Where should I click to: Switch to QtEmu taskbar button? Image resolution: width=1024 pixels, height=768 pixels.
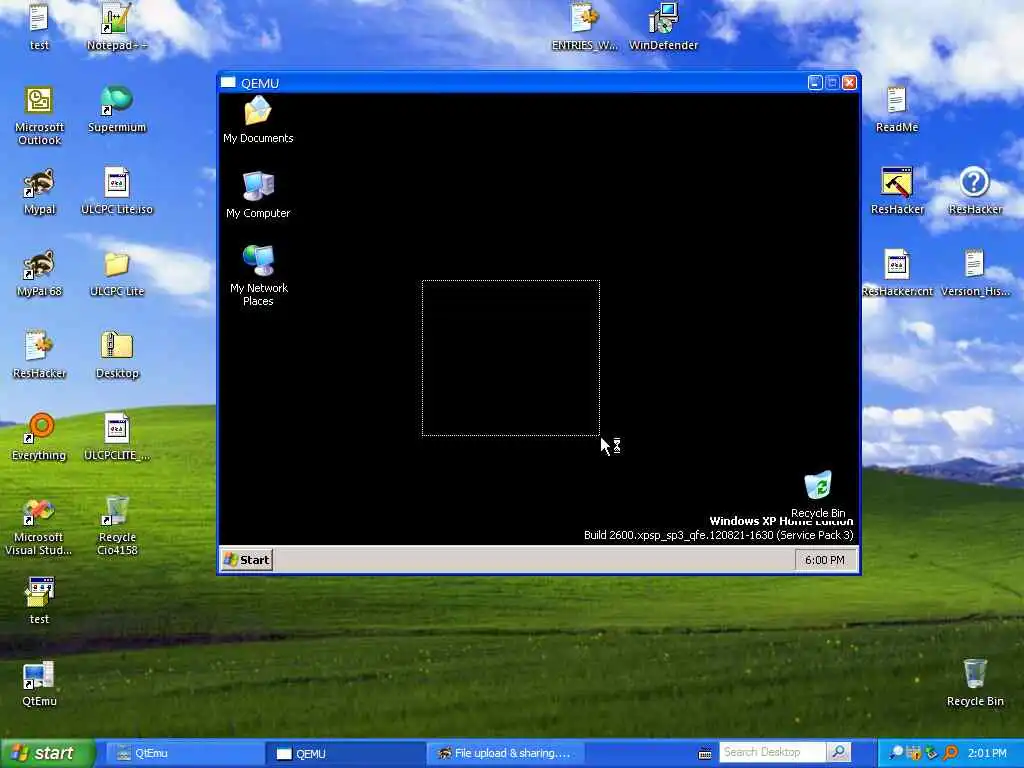tap(183, 754)
